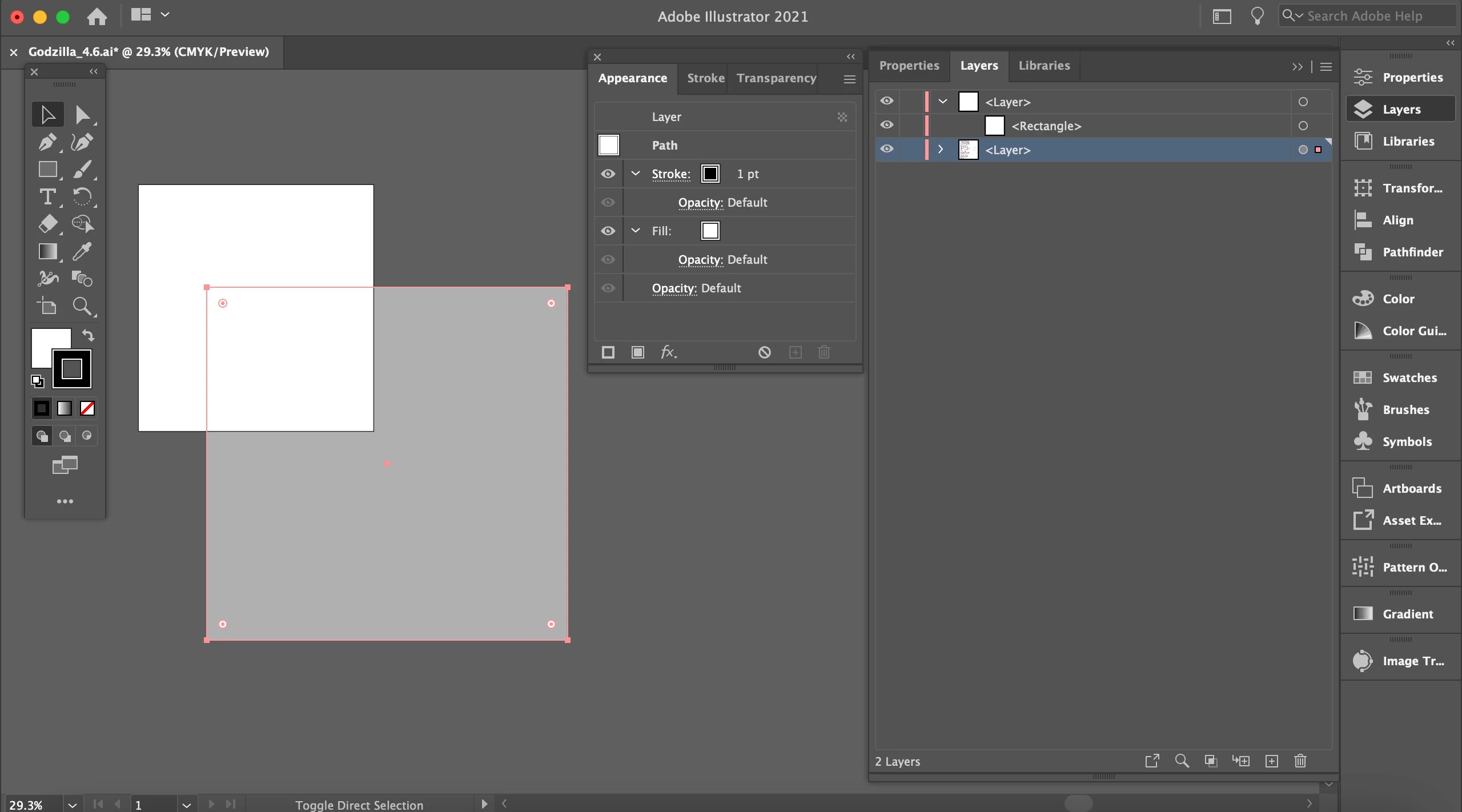Collapse the Stroke attribute chevron
Screen dimensions: 1462x812
click(636, 174)
